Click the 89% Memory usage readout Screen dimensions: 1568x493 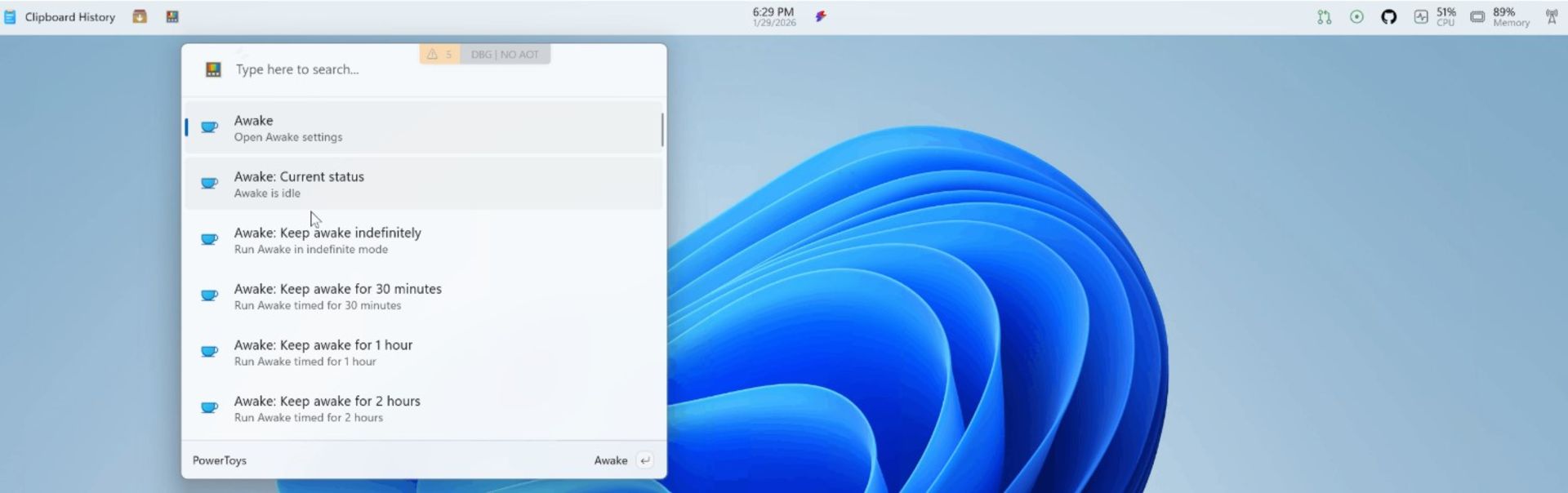(x=1511, y=16)
